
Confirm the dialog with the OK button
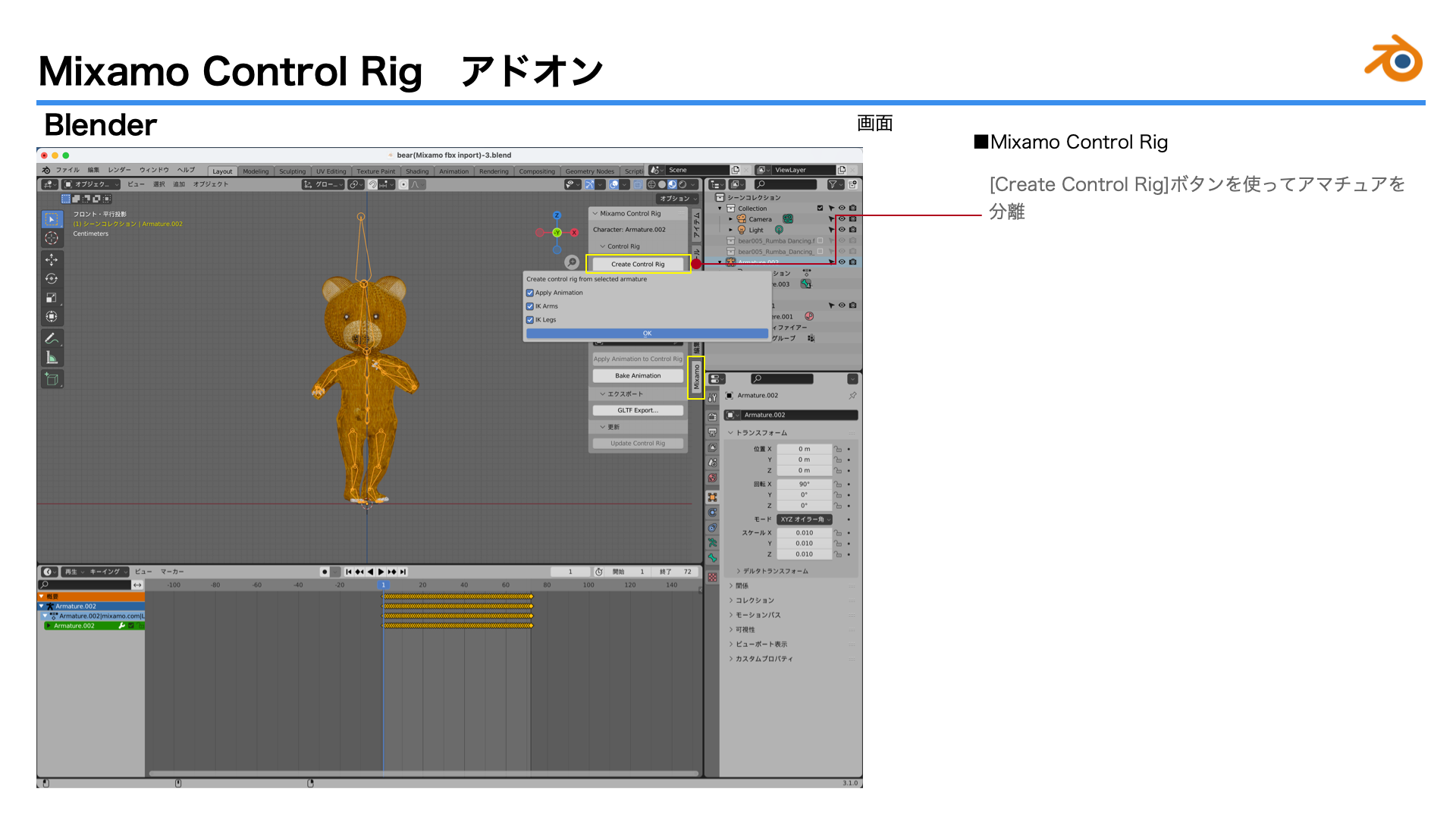click(x=647, y=334)
